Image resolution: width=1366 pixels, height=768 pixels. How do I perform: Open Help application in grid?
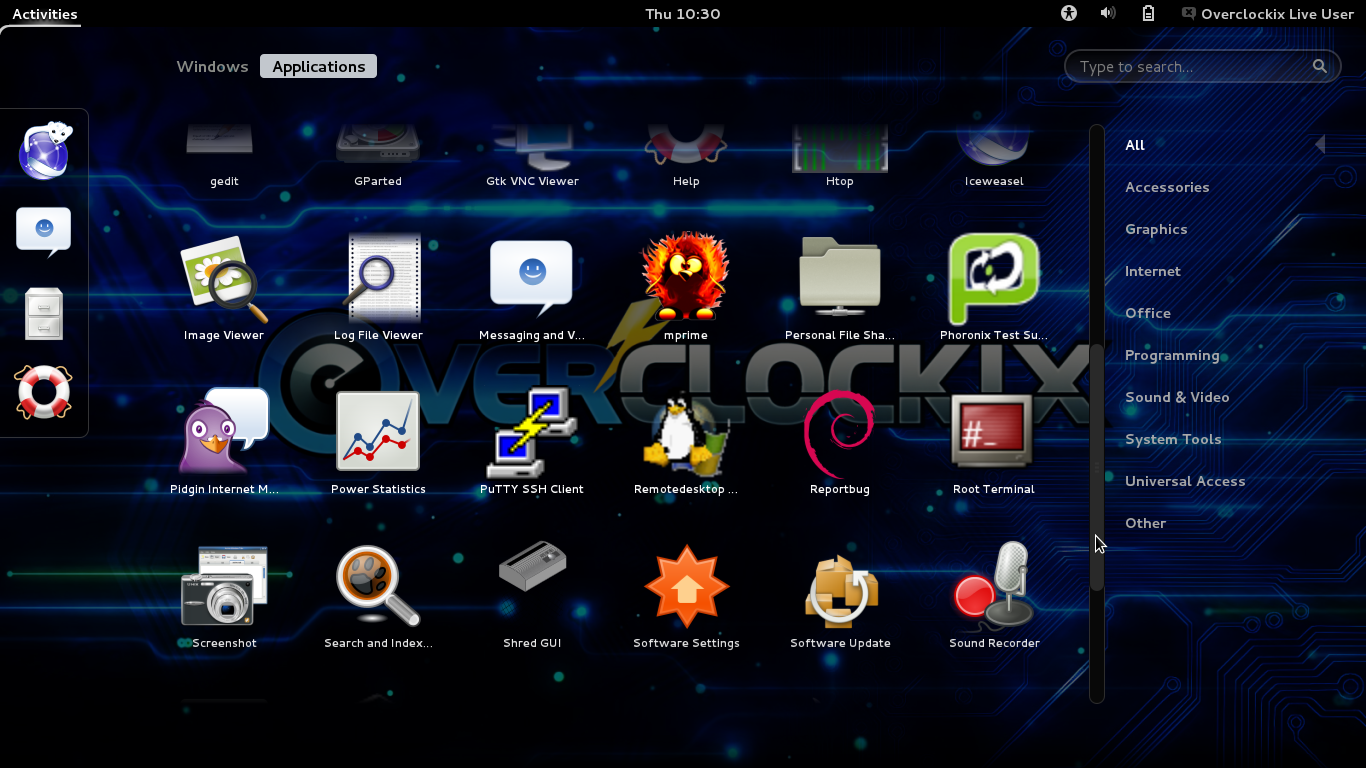pos(686,156)
